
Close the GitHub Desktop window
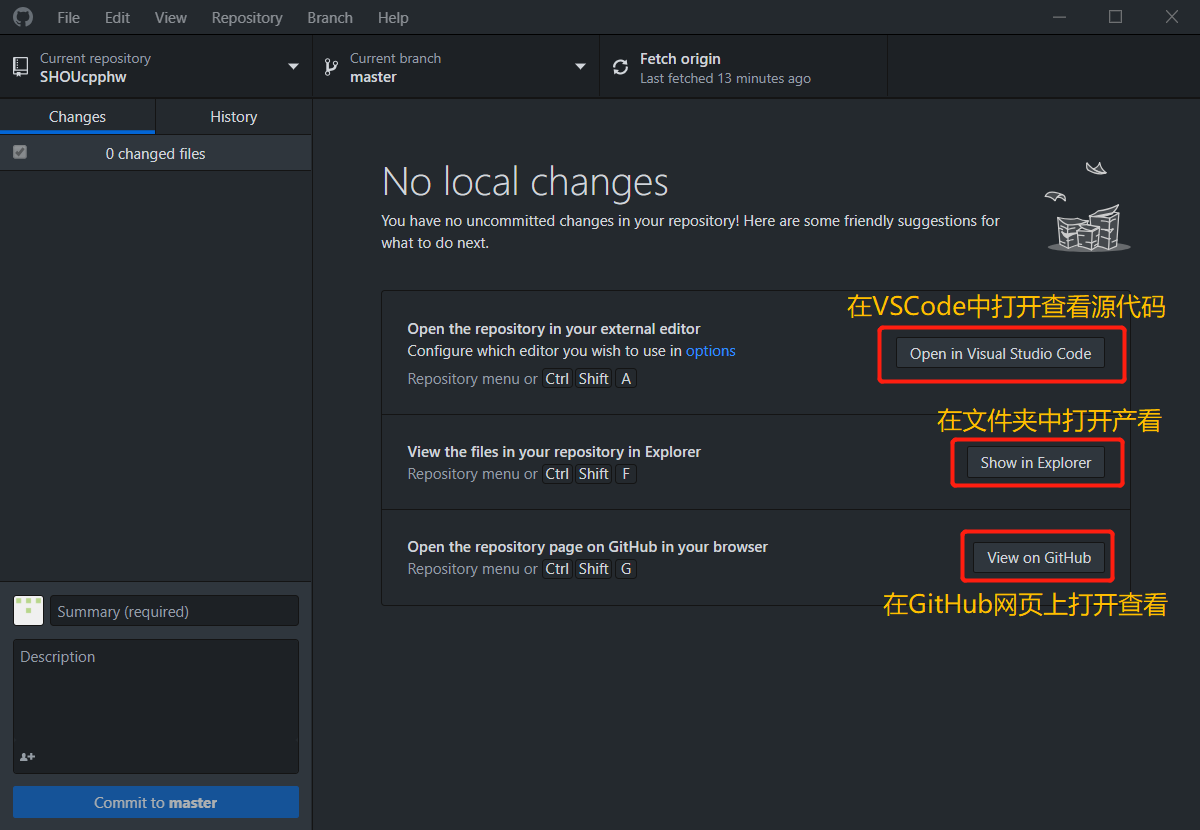(x=1172, y=17)
